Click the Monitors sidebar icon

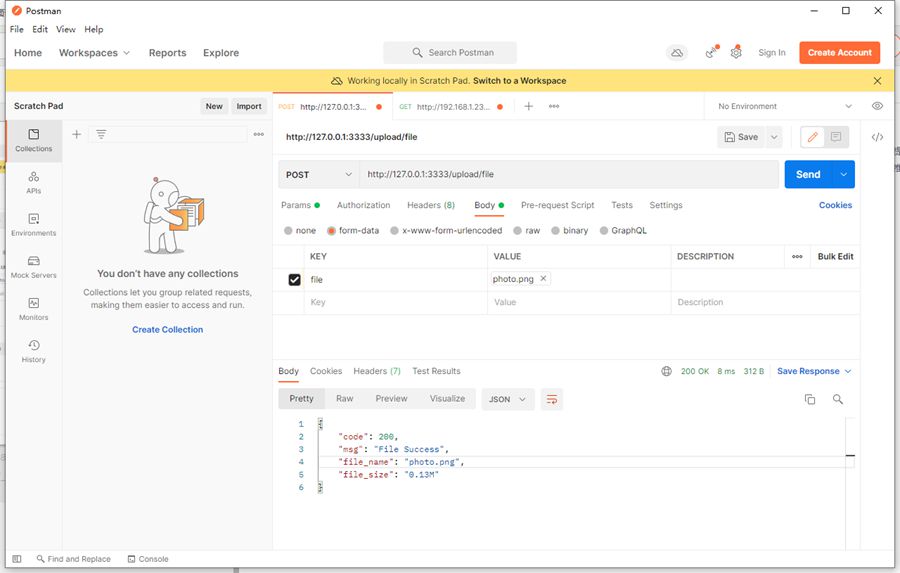tap(33, 308)
